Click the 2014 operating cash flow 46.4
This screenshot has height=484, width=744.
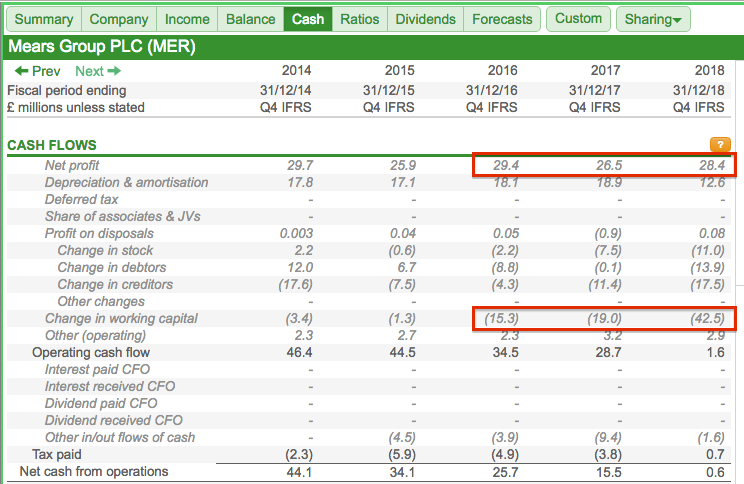pyautogui.click(x=299, y=353)
